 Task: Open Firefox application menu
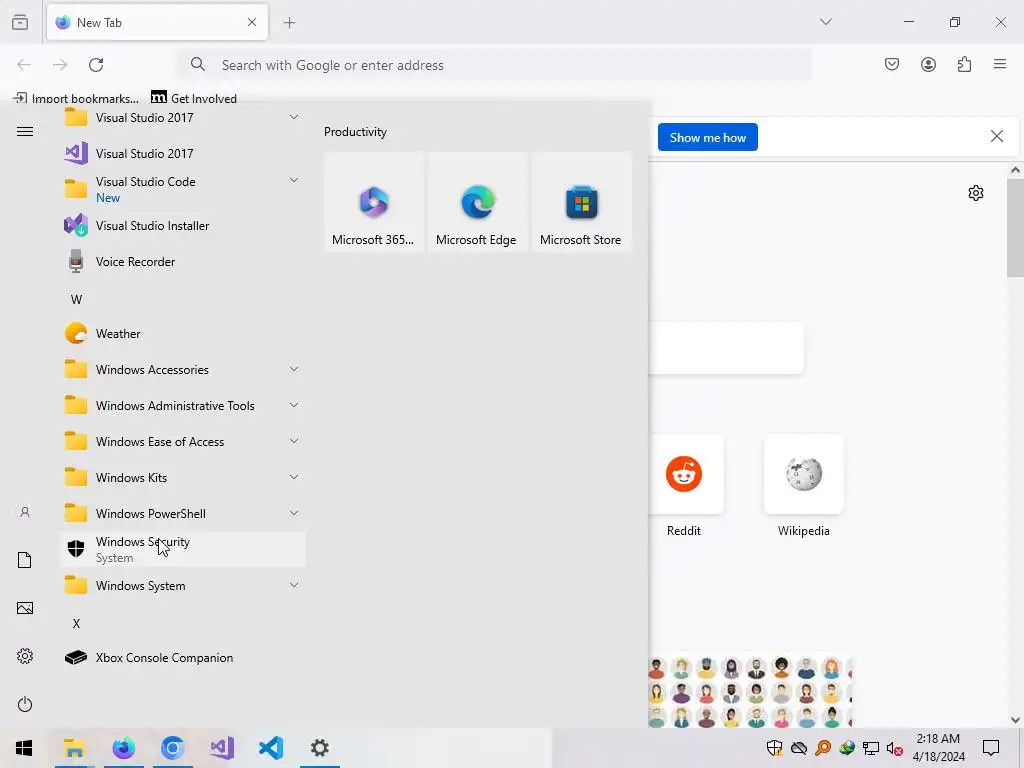click(1000, 64)
